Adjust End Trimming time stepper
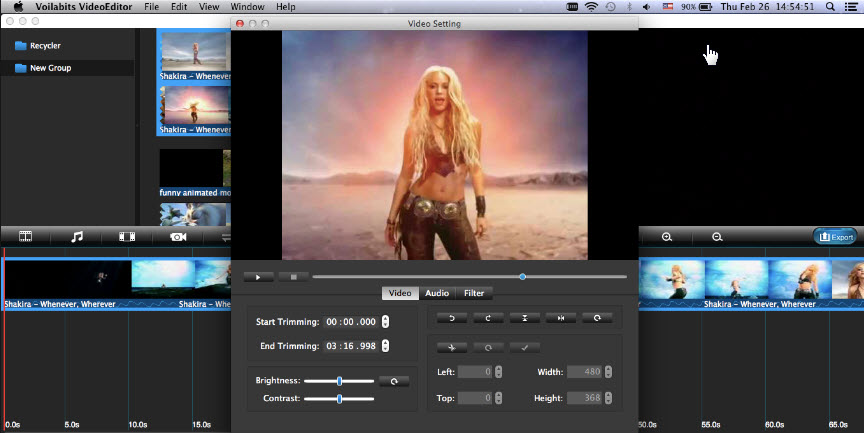Viewport: 864px width, 433px height. [x=386, y=346]
